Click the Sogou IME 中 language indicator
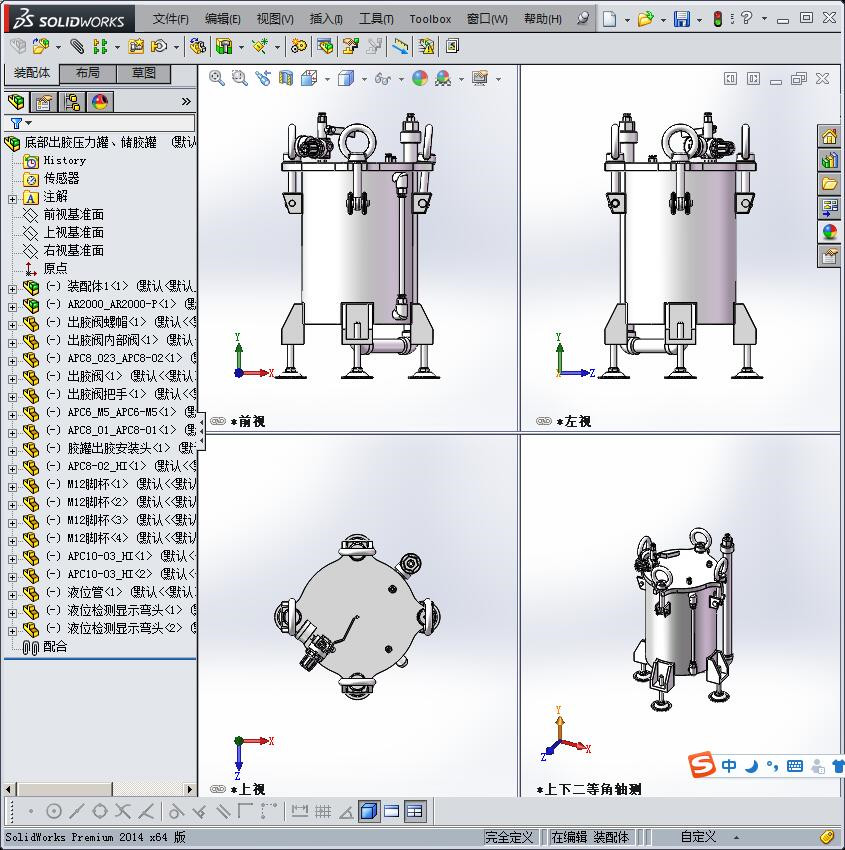 pyautogui.click(x=729, y=765)
